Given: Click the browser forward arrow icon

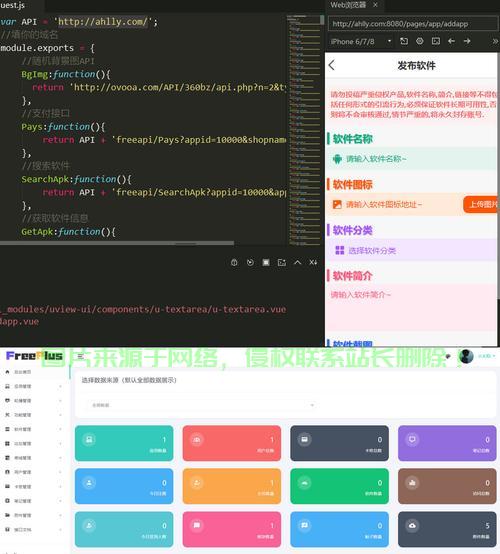Looking at the screenshot, I should pos(467,41).
